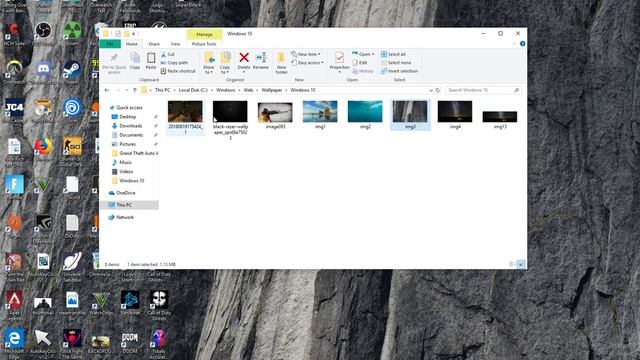Click This PC in the address path
This screenshot has height=360, width=640.
[x=162, y=90]
